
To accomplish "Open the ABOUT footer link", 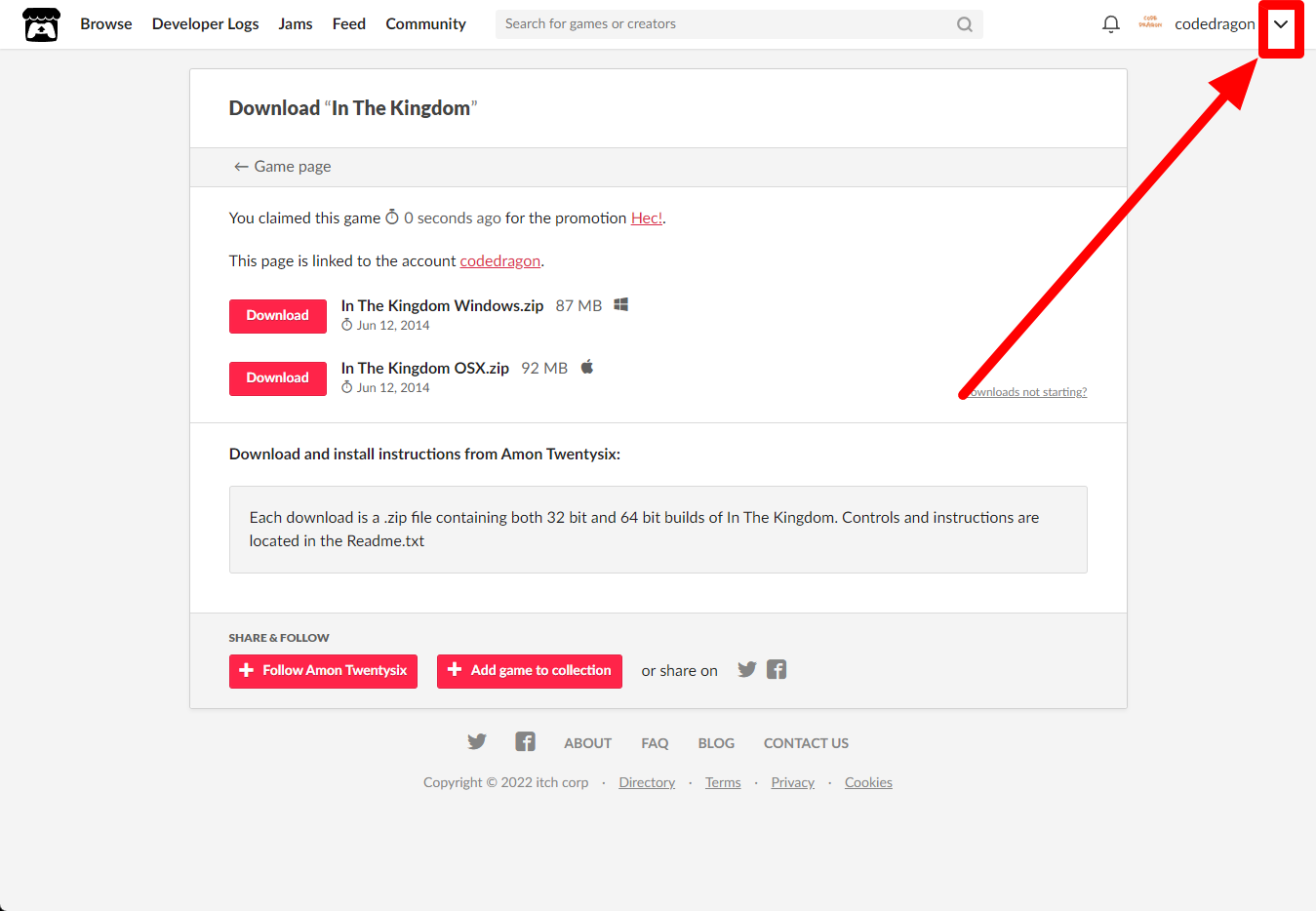I will [x=588, y=743].
